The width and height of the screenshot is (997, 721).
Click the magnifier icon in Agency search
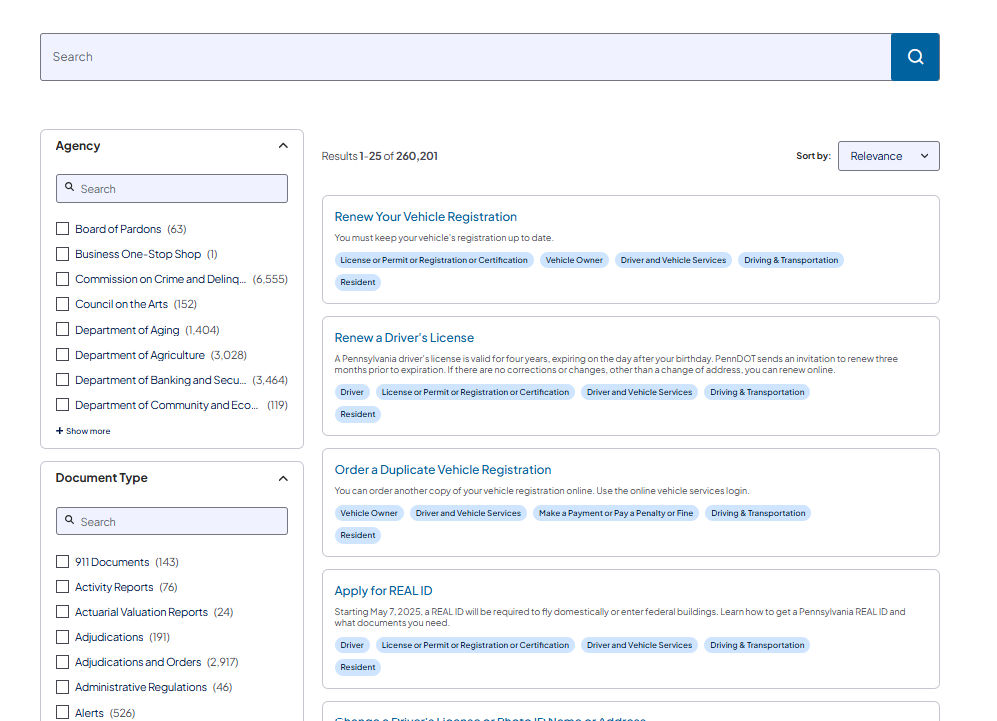(x=70, y=188)
